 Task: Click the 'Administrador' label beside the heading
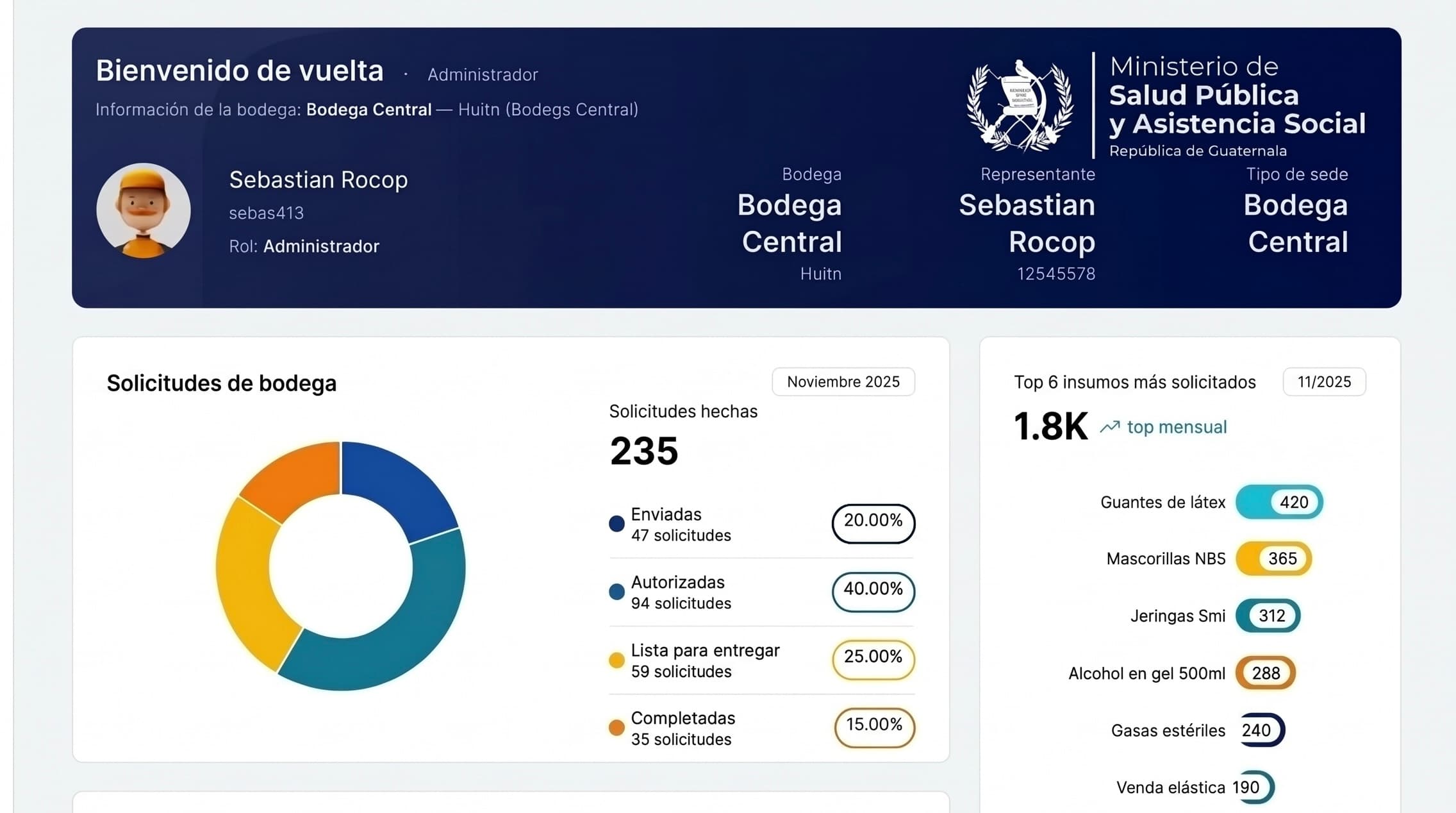pos(483,75)
